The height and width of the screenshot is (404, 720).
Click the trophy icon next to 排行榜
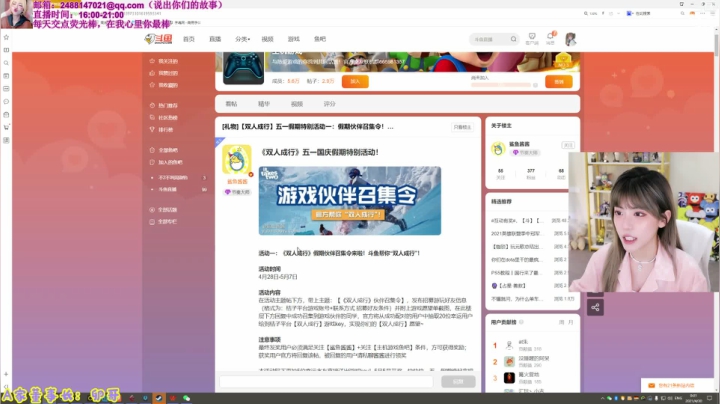coord(152,129)
